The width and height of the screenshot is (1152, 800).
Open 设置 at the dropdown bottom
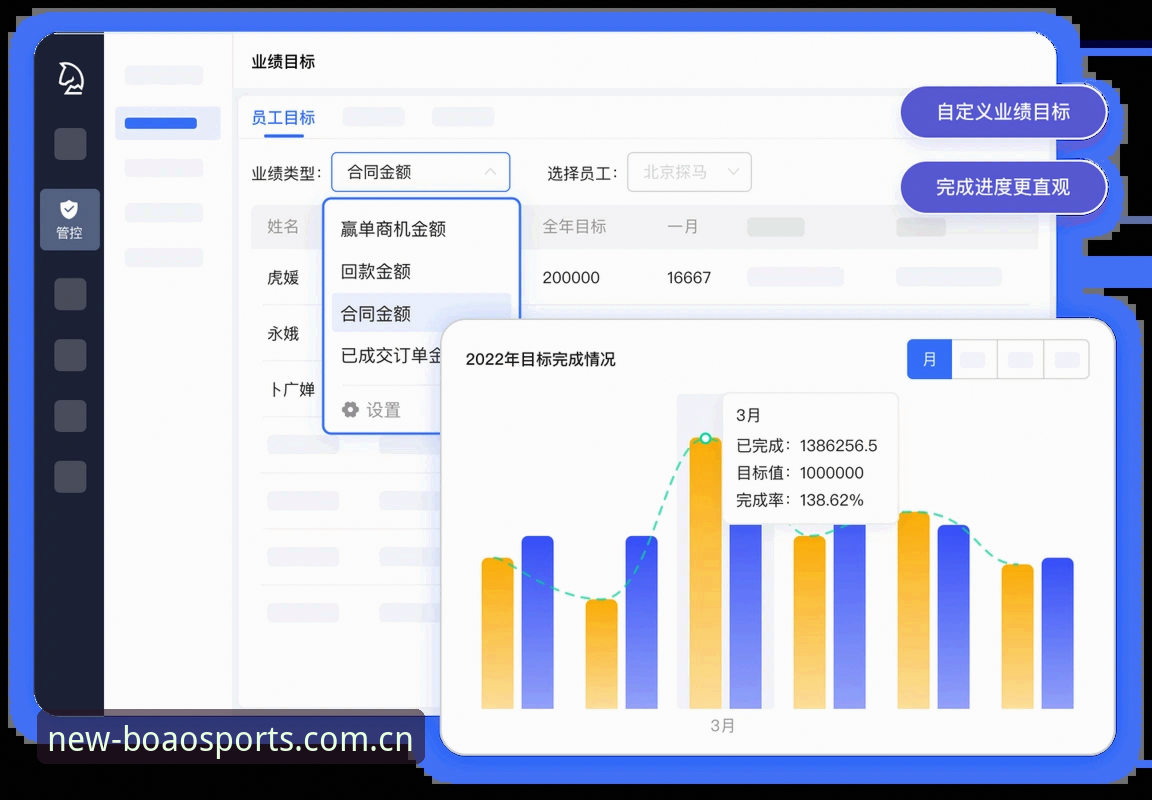(x=383, y=410)
